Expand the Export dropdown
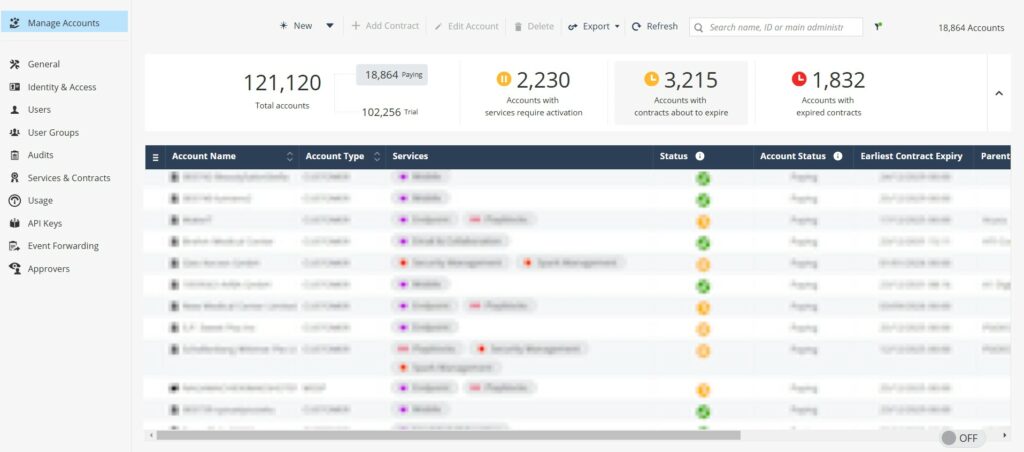Screen dimensions: 1024x452 617,27
